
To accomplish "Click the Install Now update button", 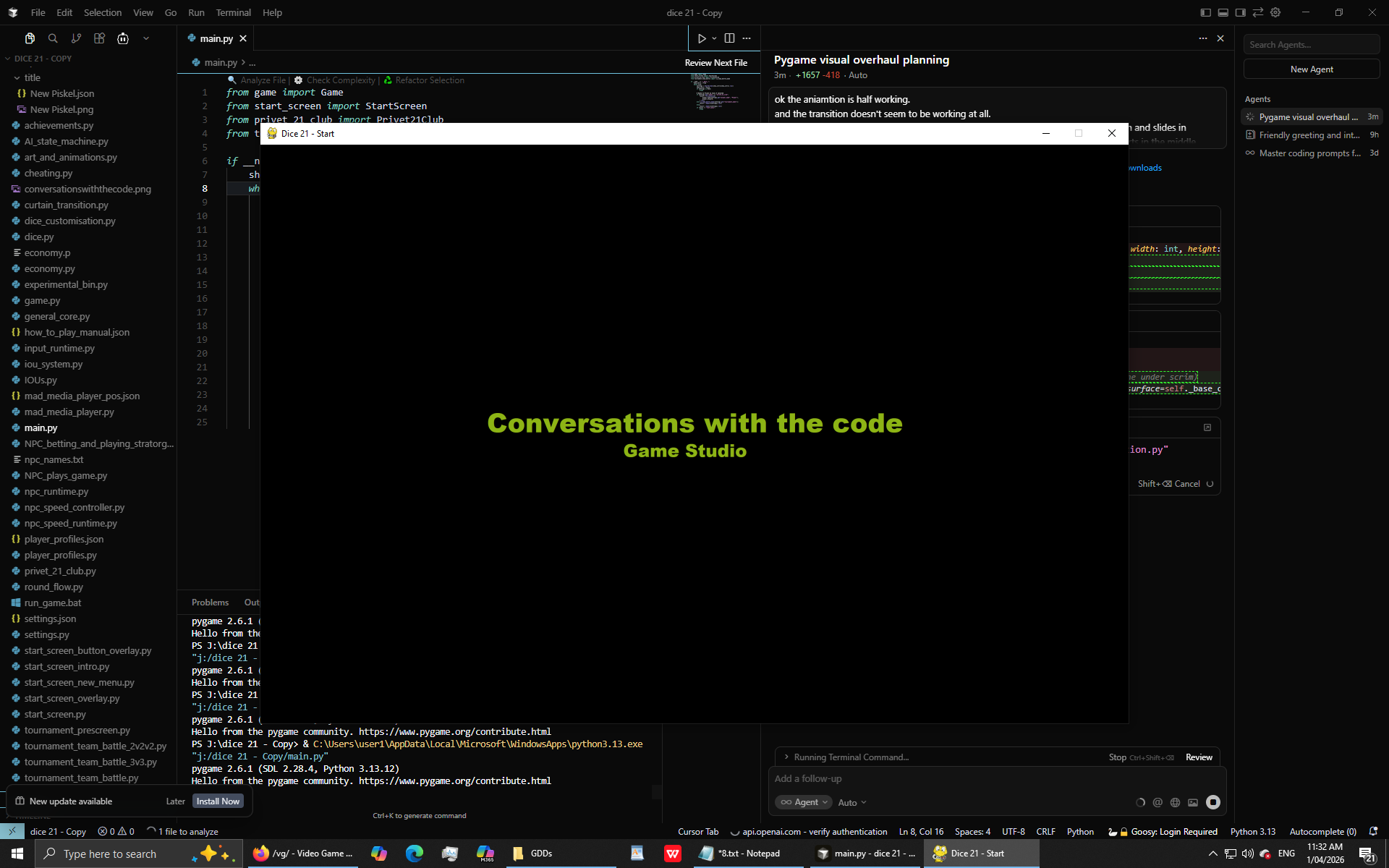I will pyautogui.click(x=218, y=801).
